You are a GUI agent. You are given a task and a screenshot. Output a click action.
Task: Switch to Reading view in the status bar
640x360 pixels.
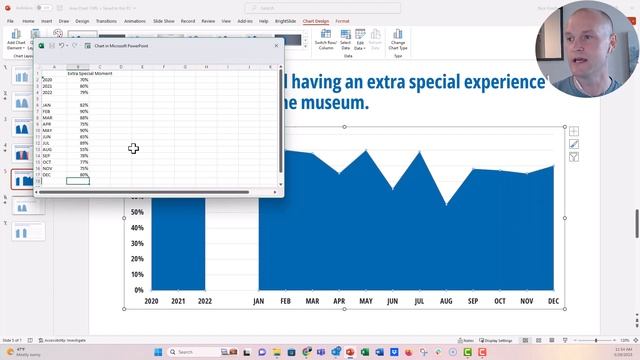[552, 340]
